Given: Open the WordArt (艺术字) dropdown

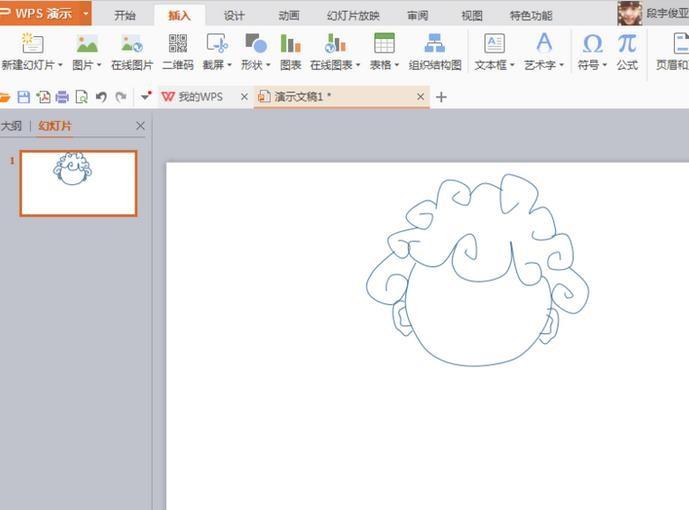Looking at the screenshot, I should [544, 65].
